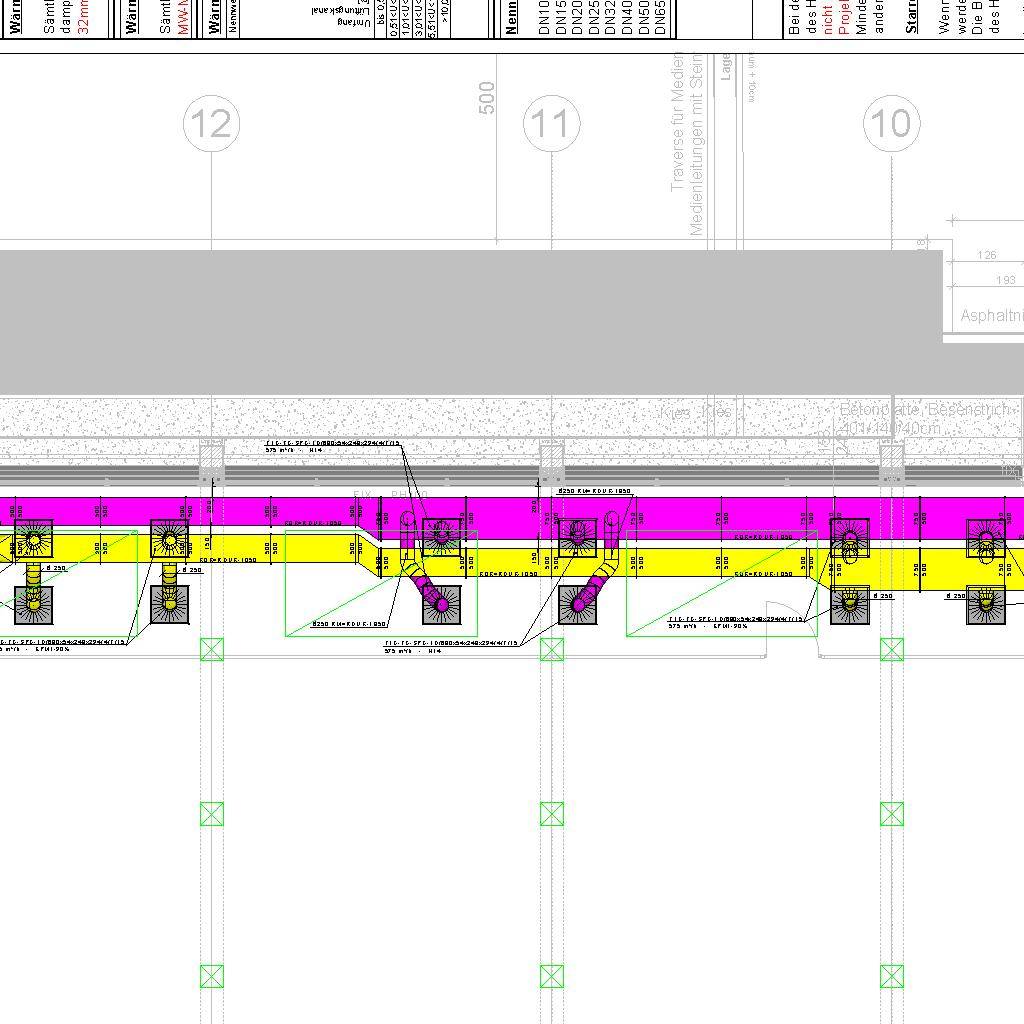Select the "Betonplatte, Besenstrich" annotation
Image resolution: width=1024 pixels, height=1024 pixels.
pyautogui.click(x=925, y=409)
